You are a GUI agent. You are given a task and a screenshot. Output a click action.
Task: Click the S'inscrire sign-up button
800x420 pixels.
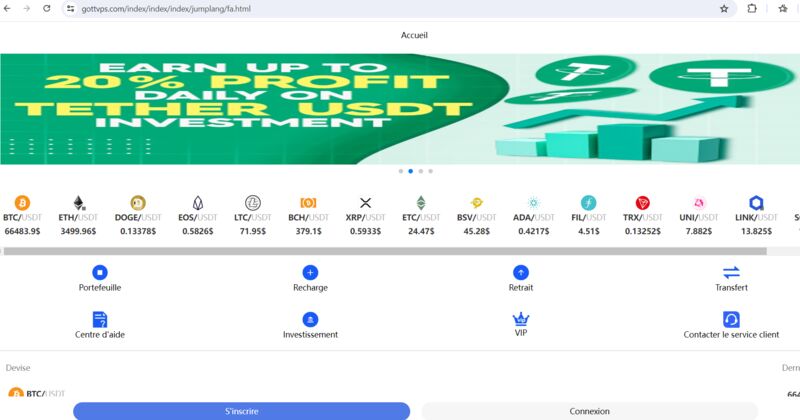241,411
